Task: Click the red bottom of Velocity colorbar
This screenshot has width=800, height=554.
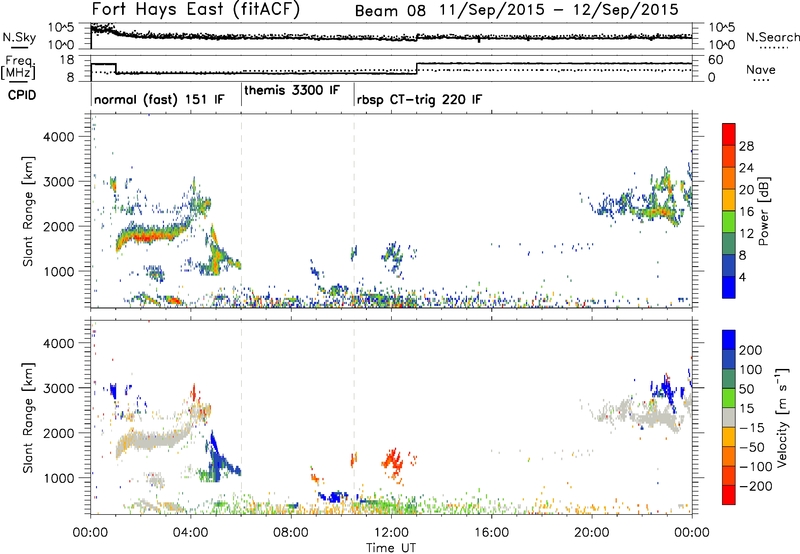Action: pos(729,495)
